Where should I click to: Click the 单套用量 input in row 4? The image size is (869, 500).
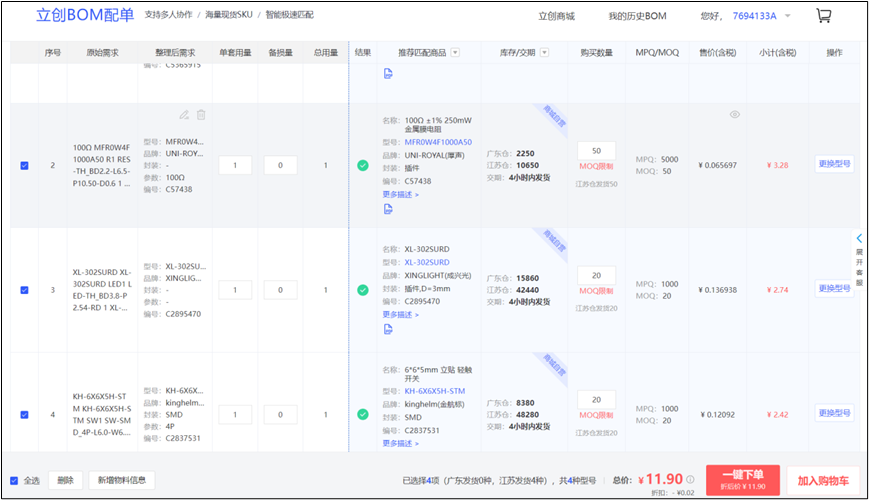click(x=235, y=415)
